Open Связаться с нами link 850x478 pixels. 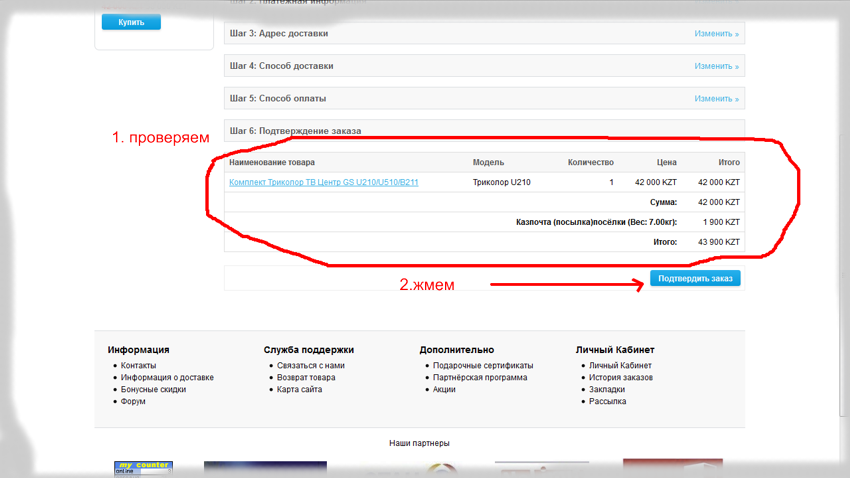tap(311, 365)
